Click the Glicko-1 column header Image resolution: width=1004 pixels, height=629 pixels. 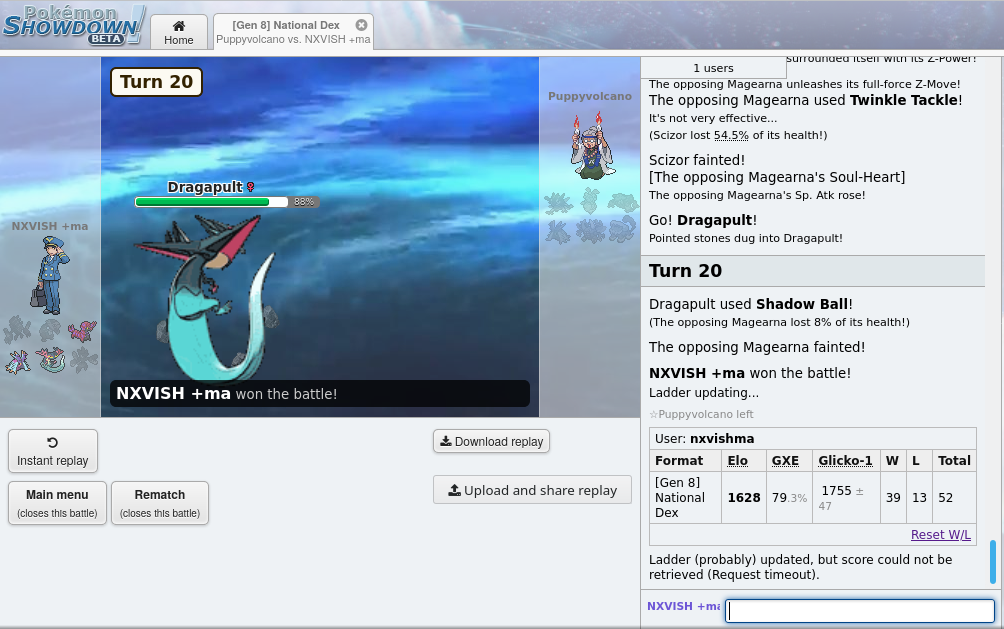(x=845, y=461)
